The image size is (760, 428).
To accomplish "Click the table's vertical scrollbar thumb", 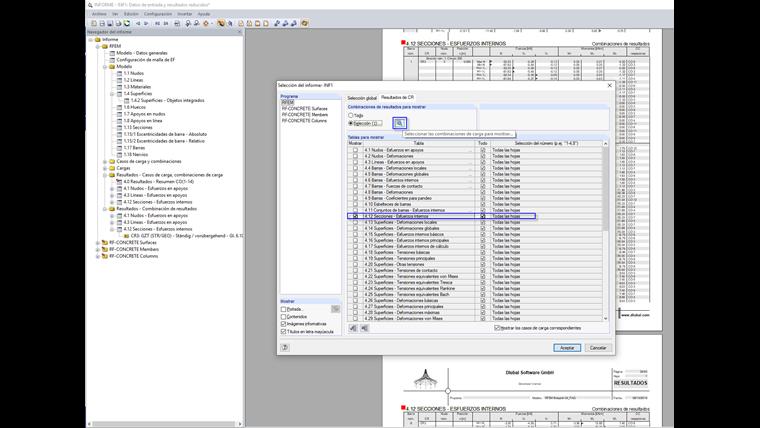I will pyautogui.click(x=605, y=189).
